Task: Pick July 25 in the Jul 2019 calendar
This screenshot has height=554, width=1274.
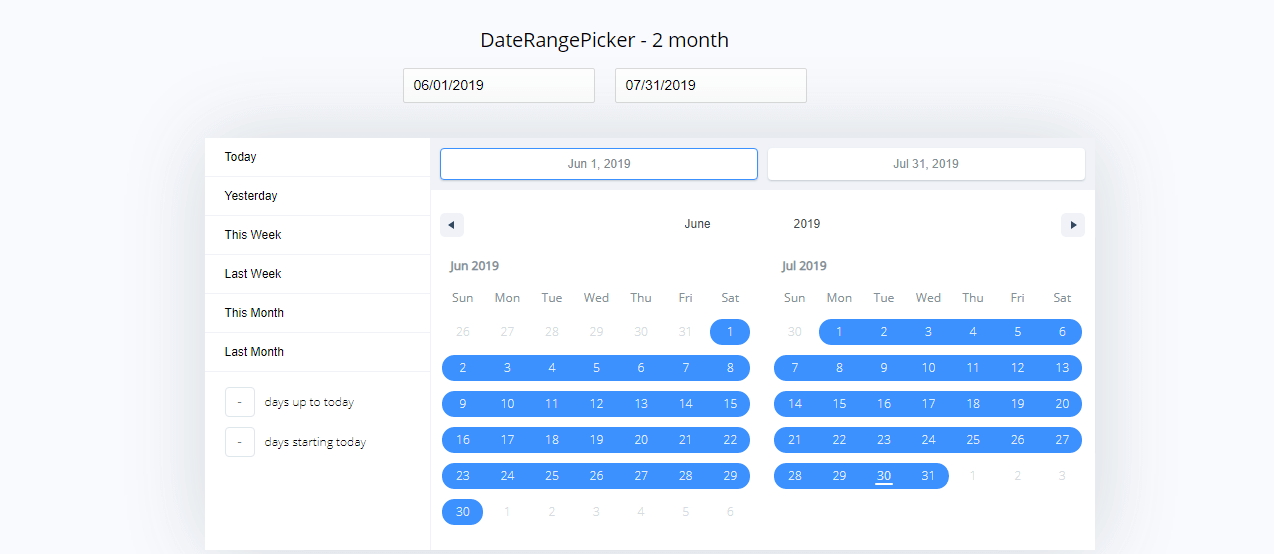Action: pyautogui.click(x=973, y=440)
